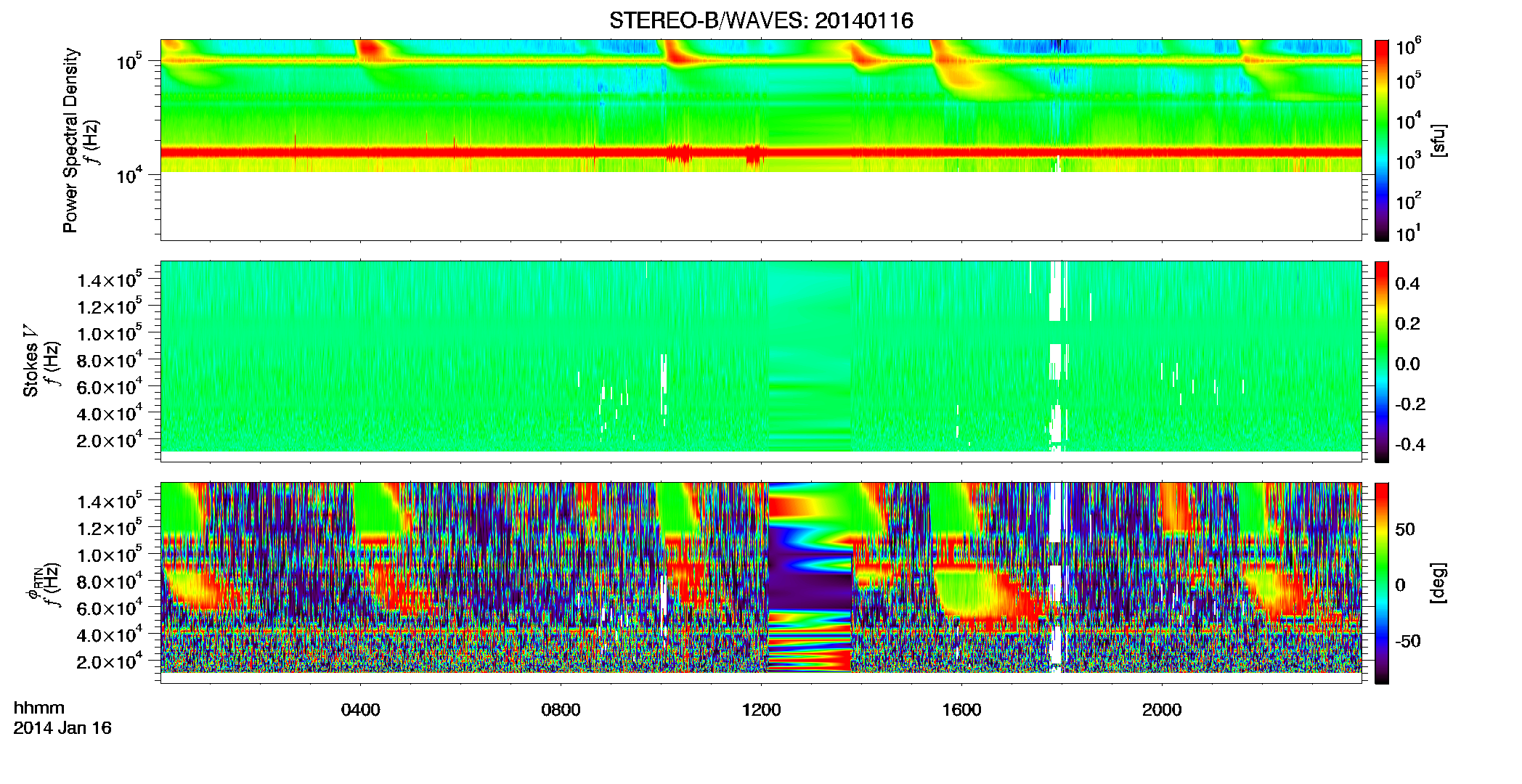Click the 10^1 label on sfu colorbar
This screenshot has width=1522, height=784.
[1409, 234]
